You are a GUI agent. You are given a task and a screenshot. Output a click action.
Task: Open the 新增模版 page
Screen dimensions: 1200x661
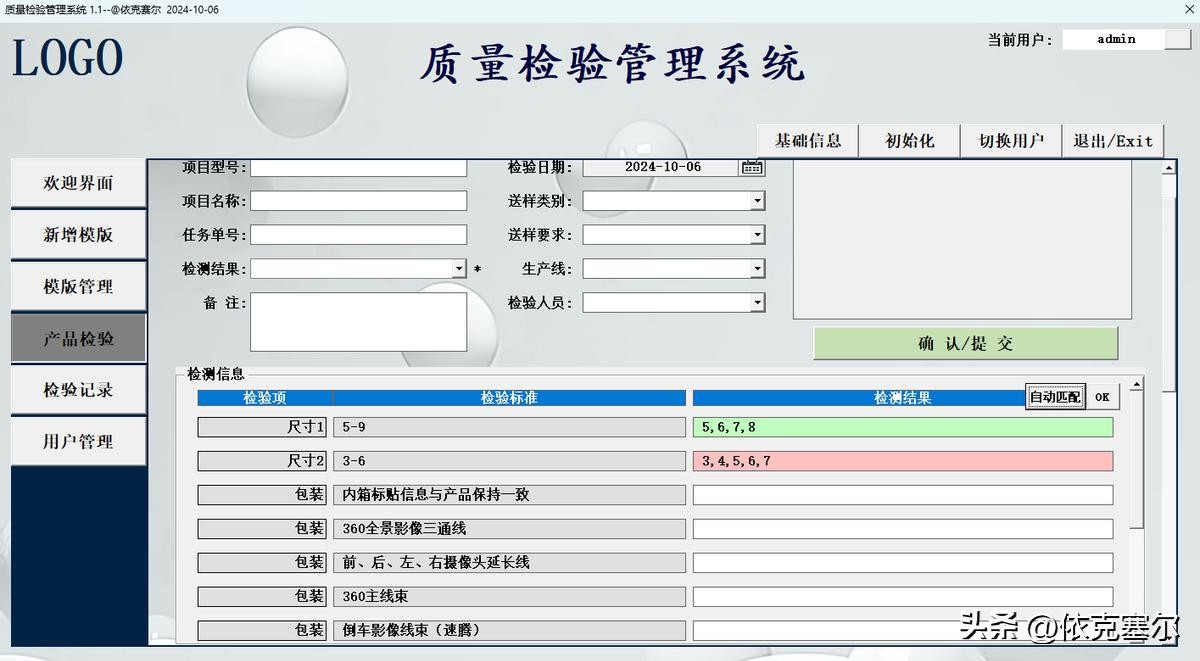[x=78, y=235]
